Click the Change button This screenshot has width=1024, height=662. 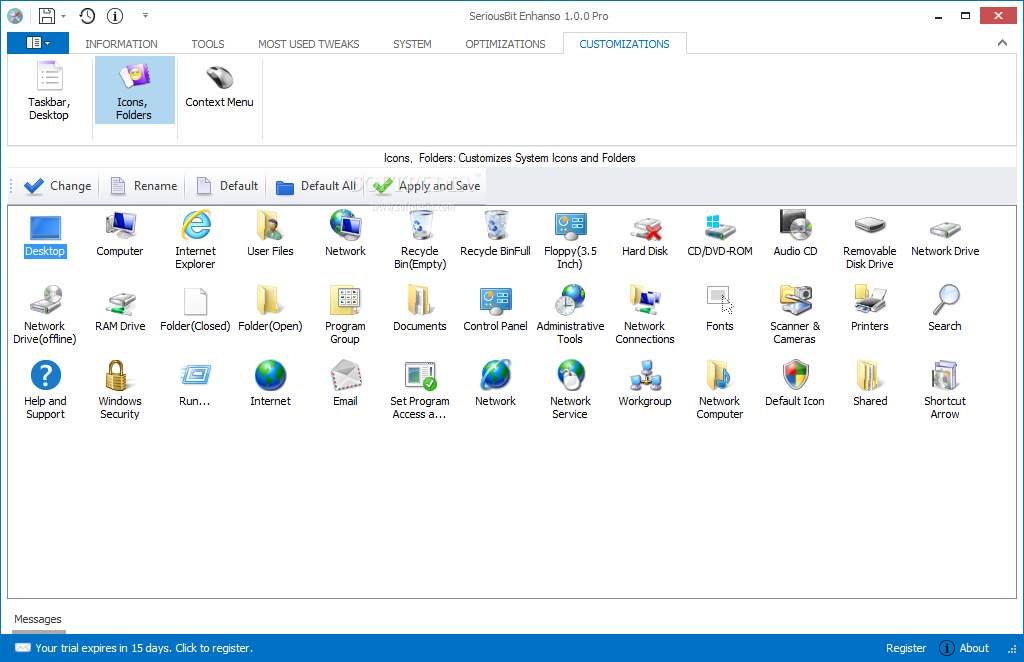point(57,186)
